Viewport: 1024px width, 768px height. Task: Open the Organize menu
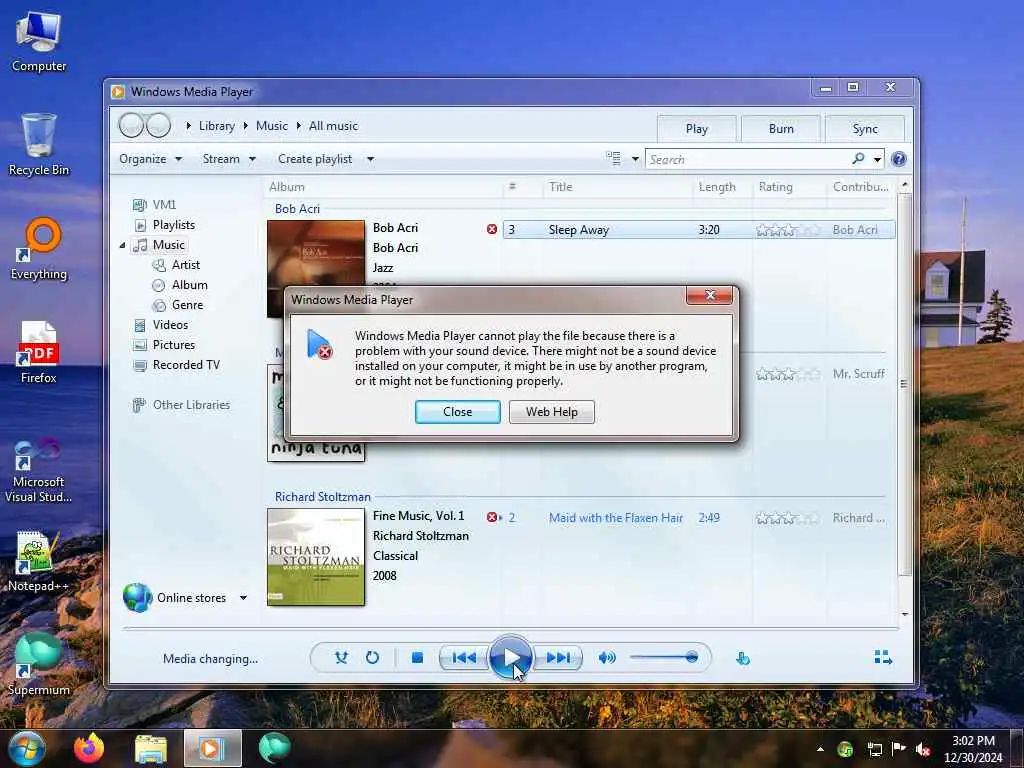150,159
